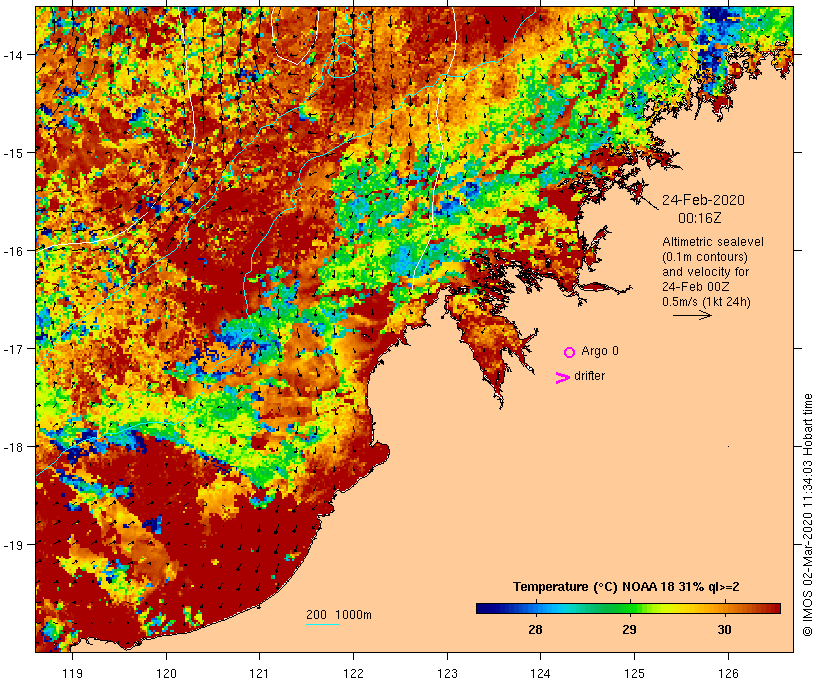820x680 pixels.
Task: Click the '24-Feb 00Z' text line
Action: [696, 287]
